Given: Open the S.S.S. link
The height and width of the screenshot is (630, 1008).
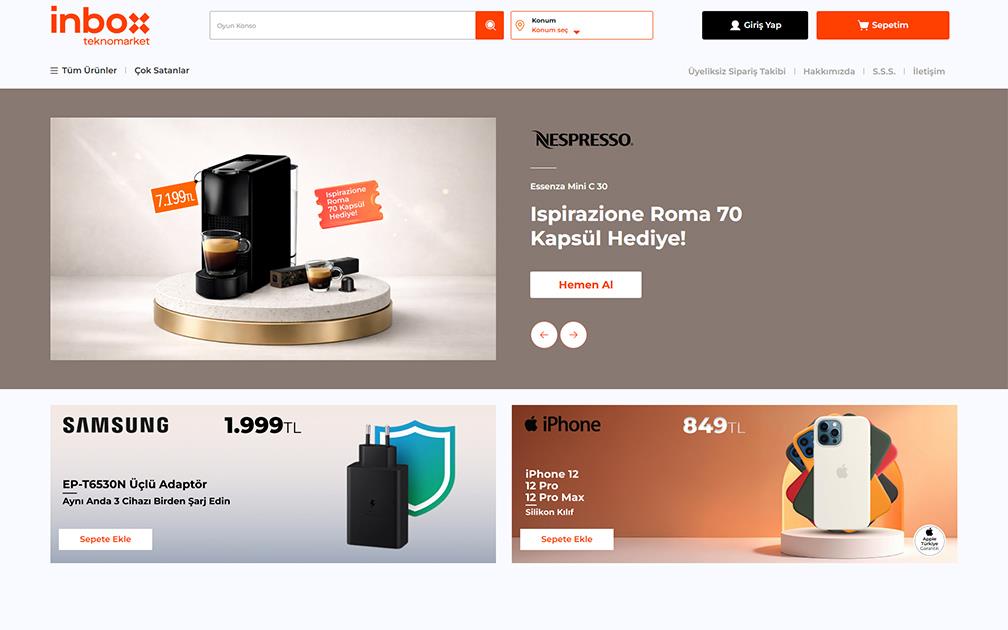Looking at the screenshot, I should (x=883, y=71).
